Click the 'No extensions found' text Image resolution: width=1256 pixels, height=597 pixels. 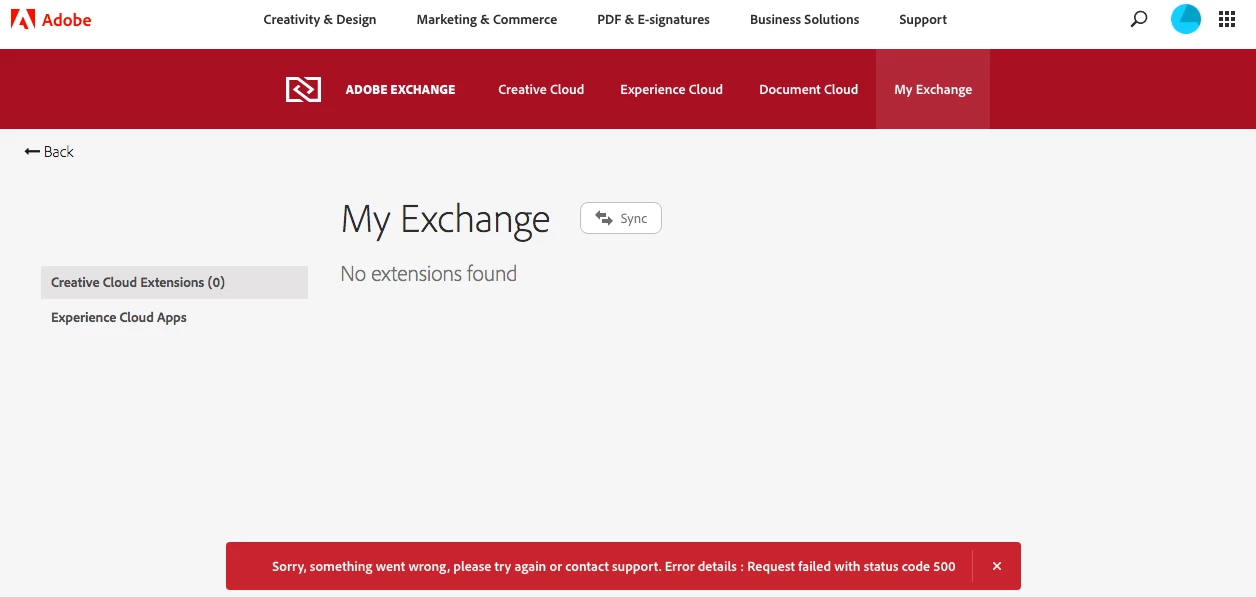tap(428, 274)
